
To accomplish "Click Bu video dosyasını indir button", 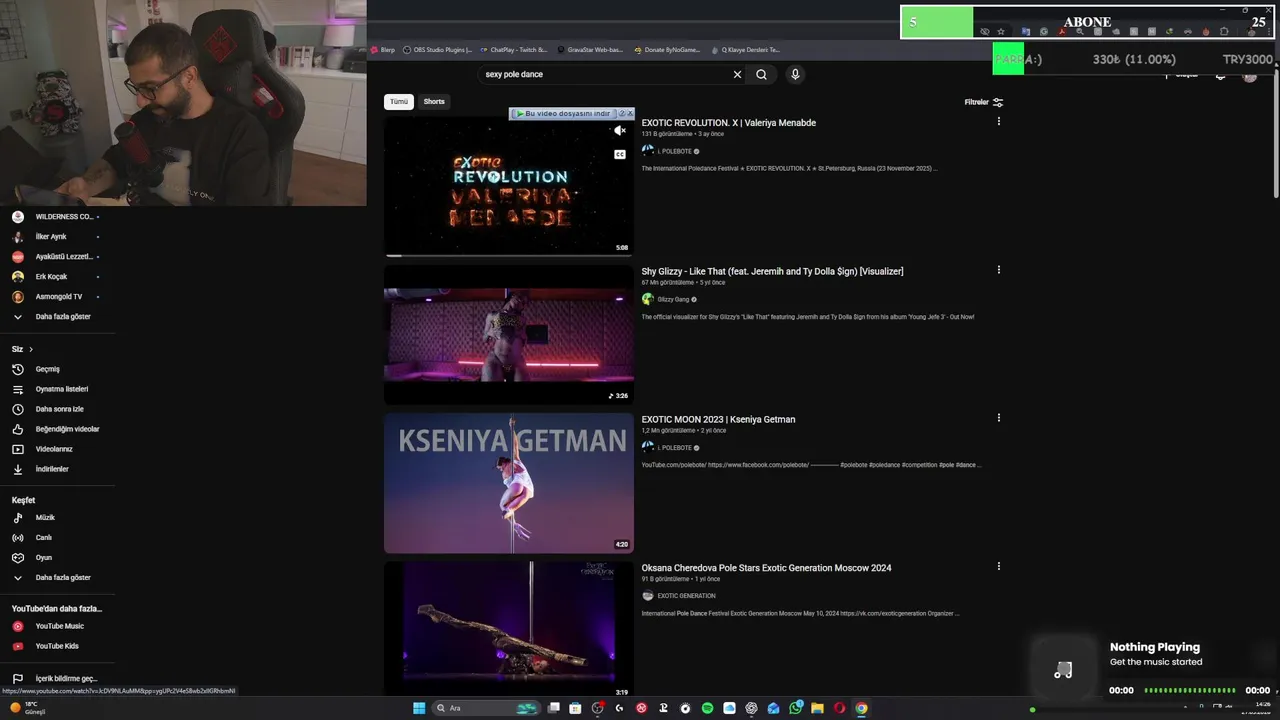I will click(x=562, y=114).
